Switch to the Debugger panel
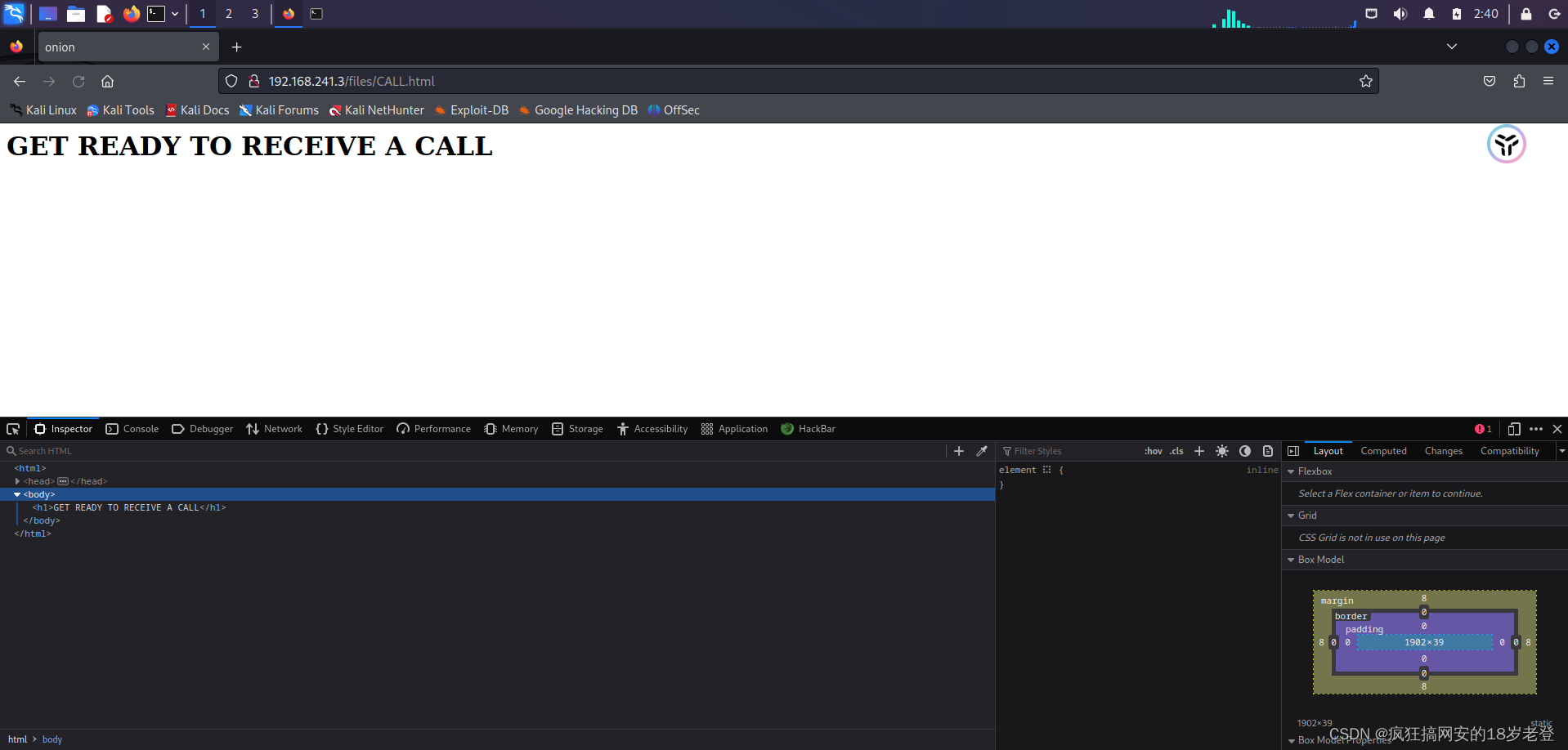The width and height of the screenshot is (1568, 750). 203,429
